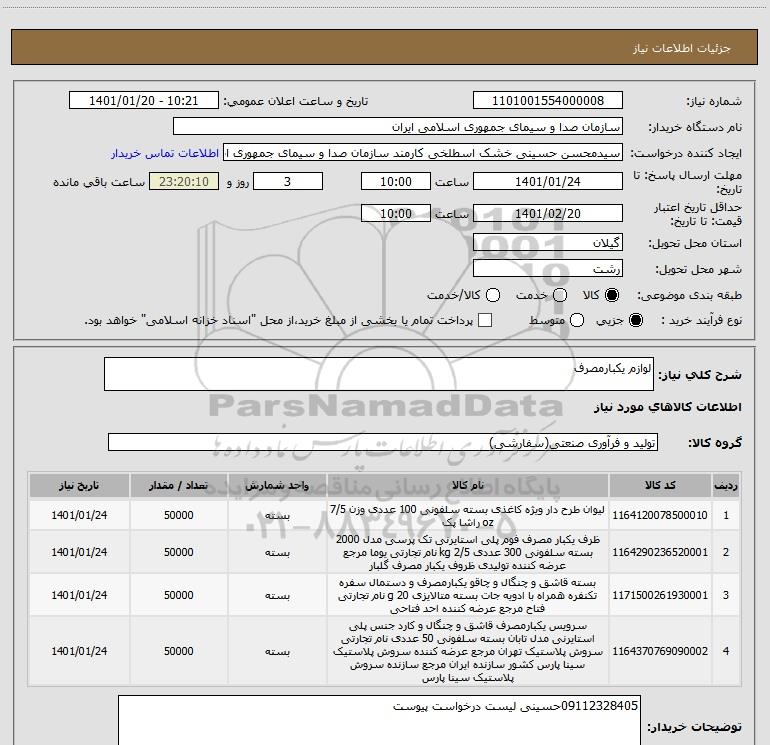Click the remaining days field showing 3
The image size is (770, 745).
click(288, 181)
